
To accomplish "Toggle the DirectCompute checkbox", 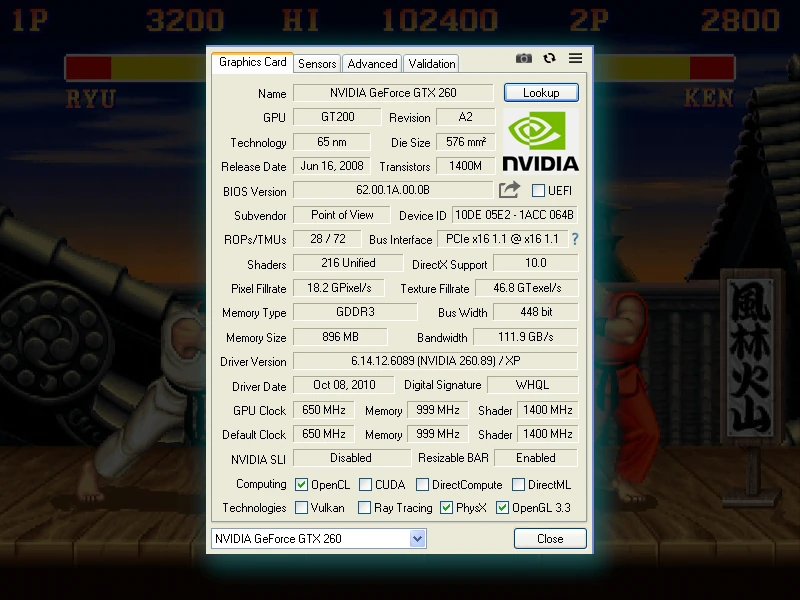I will tap(422, 485).
